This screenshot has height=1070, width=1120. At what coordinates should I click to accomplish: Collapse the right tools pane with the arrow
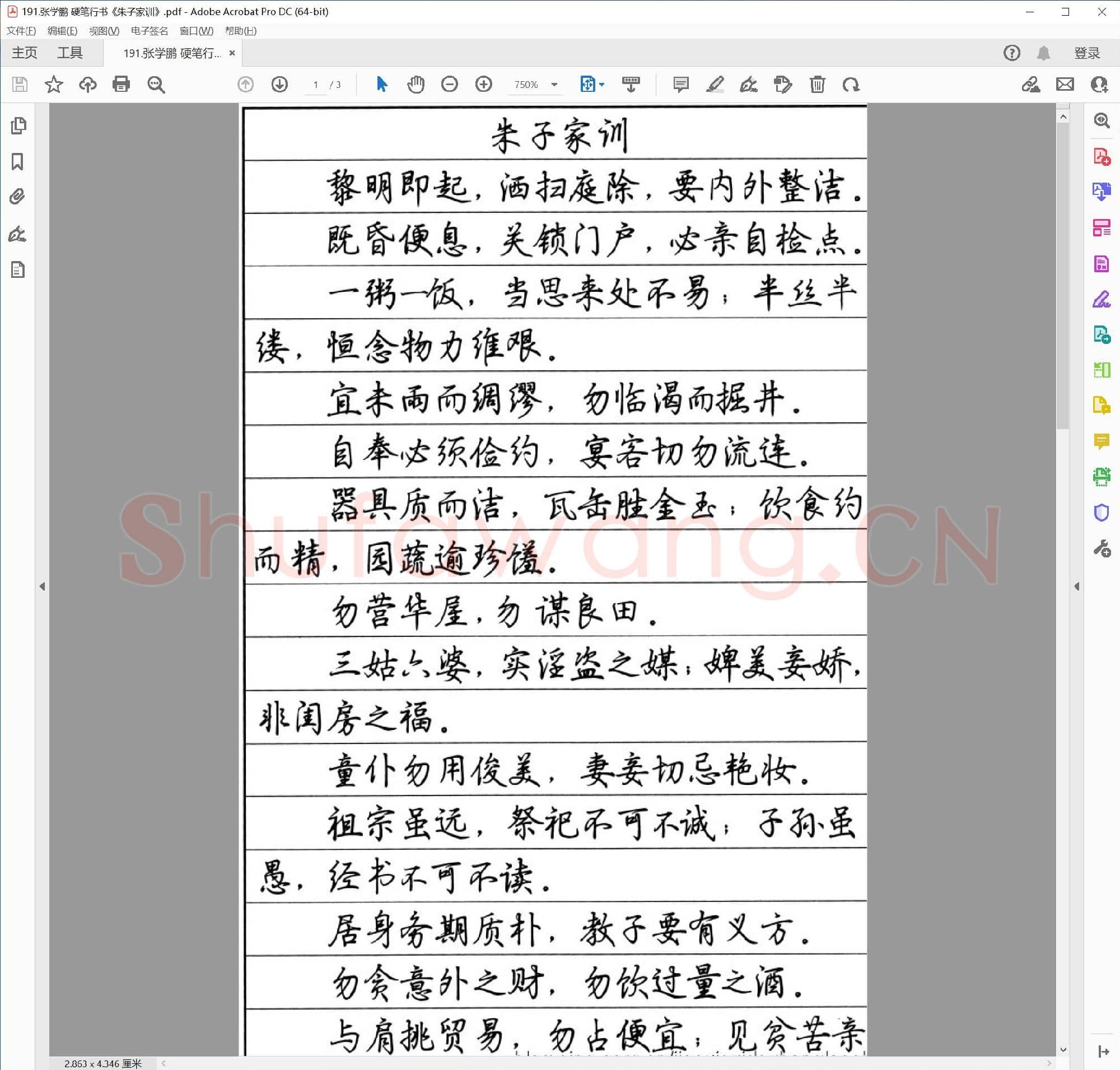pyautogui.click(x=1077, y=586)
